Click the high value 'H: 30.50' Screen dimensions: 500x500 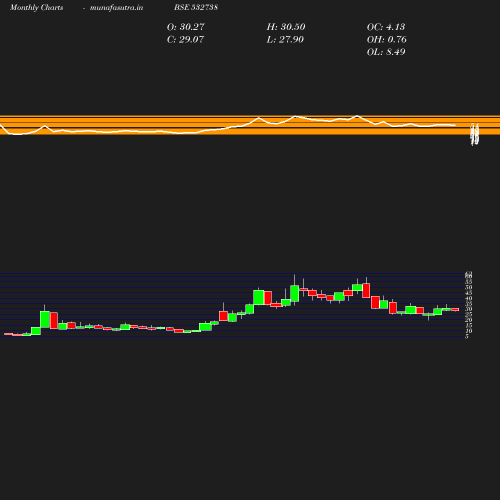(x=286, y=27)
